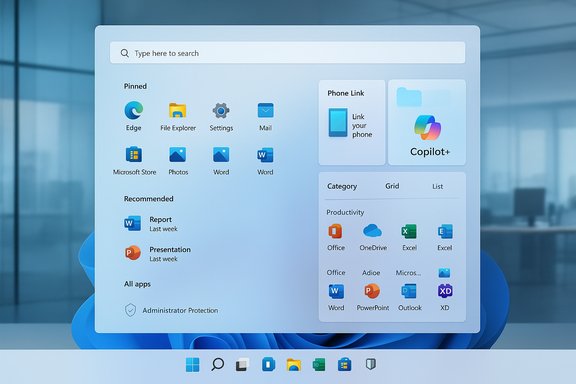Click the Windows Start button on the taskbar
The width and height of the screenshot is (576, 384).
(192, 365)
